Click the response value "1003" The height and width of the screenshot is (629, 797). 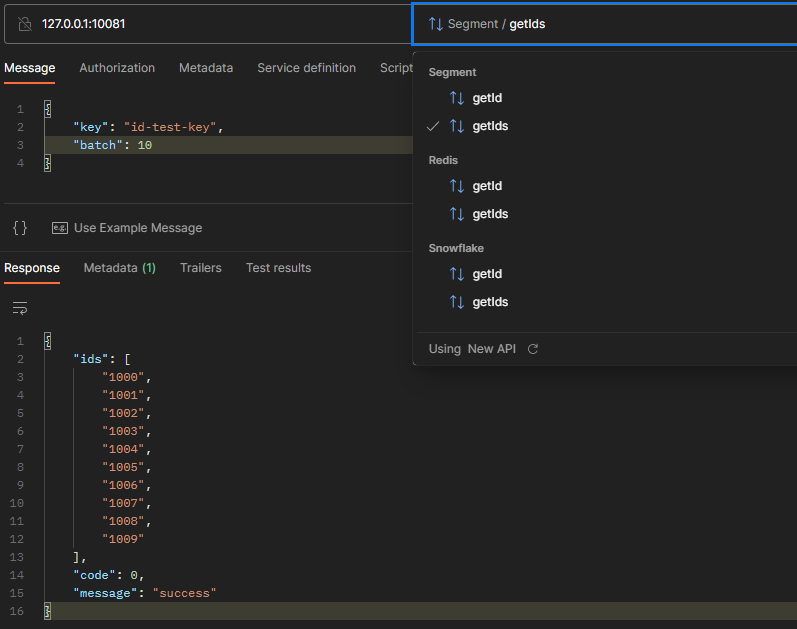(123, 431)
